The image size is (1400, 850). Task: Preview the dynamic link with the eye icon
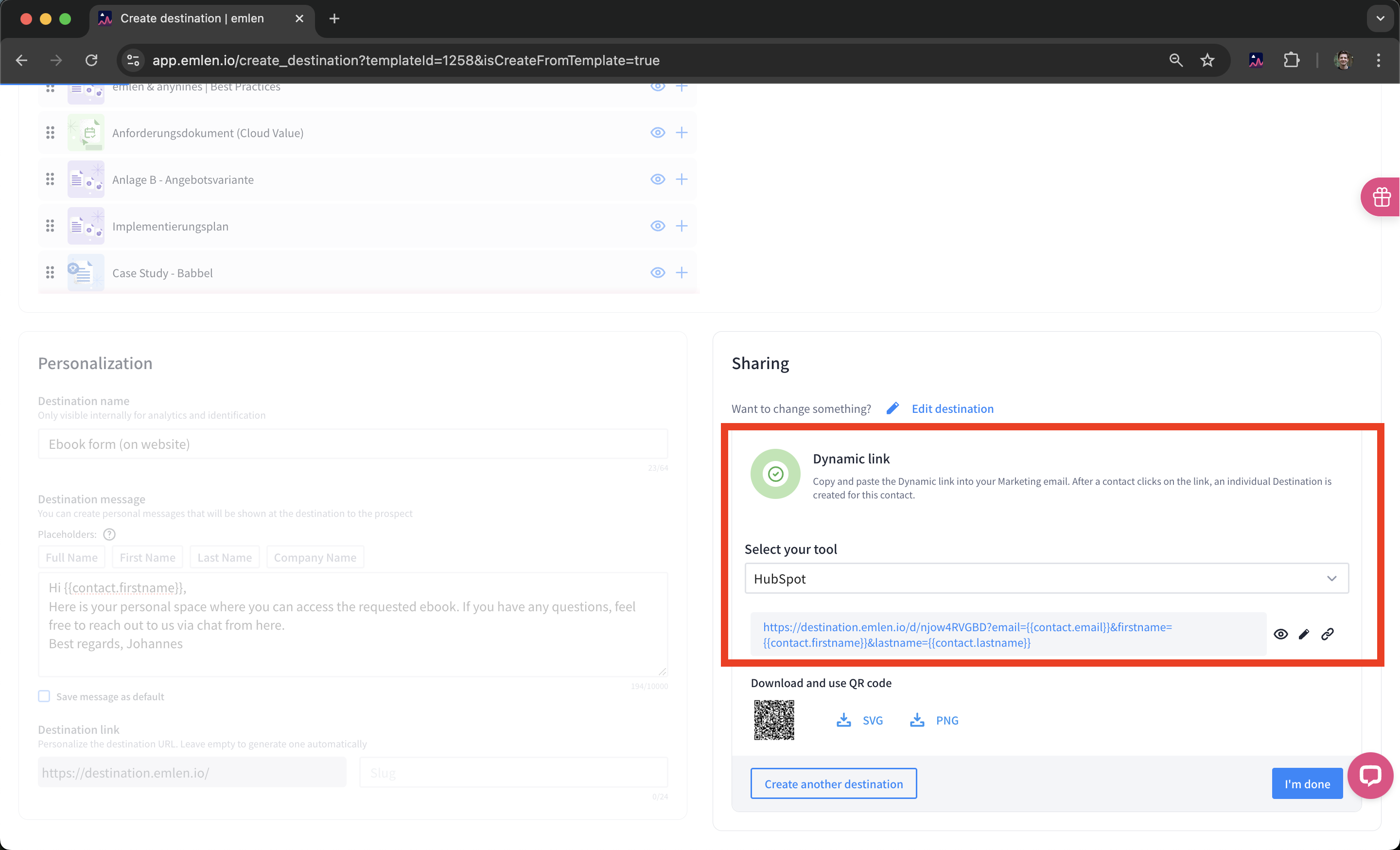point(1281,634)
